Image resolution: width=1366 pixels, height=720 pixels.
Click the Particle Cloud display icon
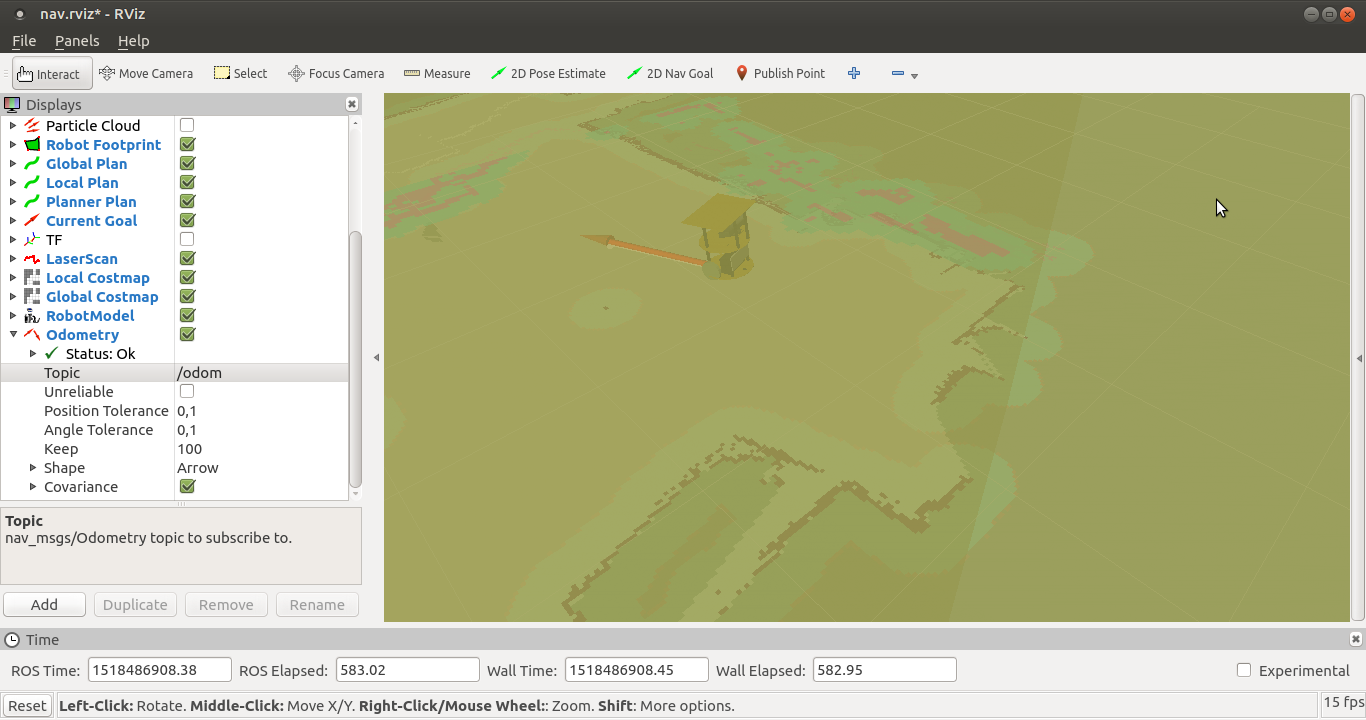click(32, 125)
